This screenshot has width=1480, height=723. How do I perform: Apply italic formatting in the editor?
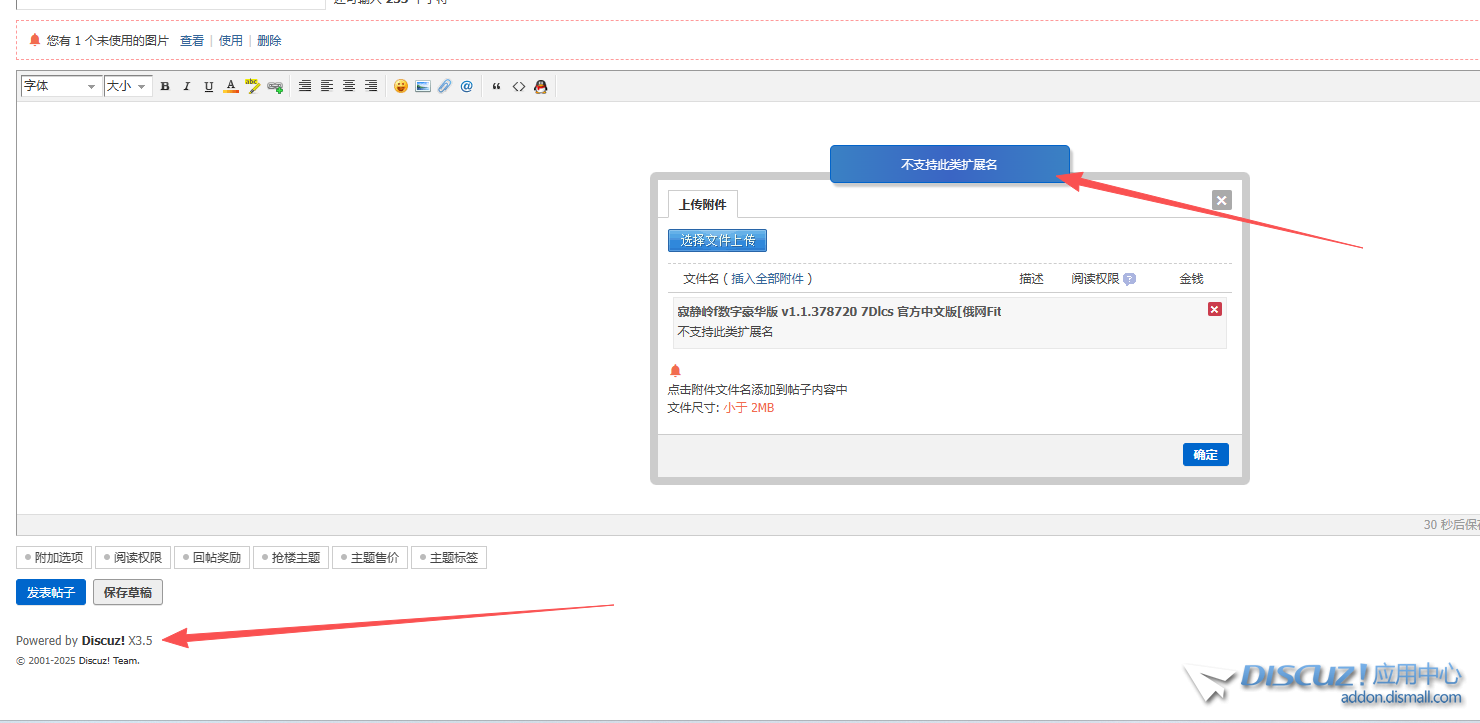click(x=186, y=87)
